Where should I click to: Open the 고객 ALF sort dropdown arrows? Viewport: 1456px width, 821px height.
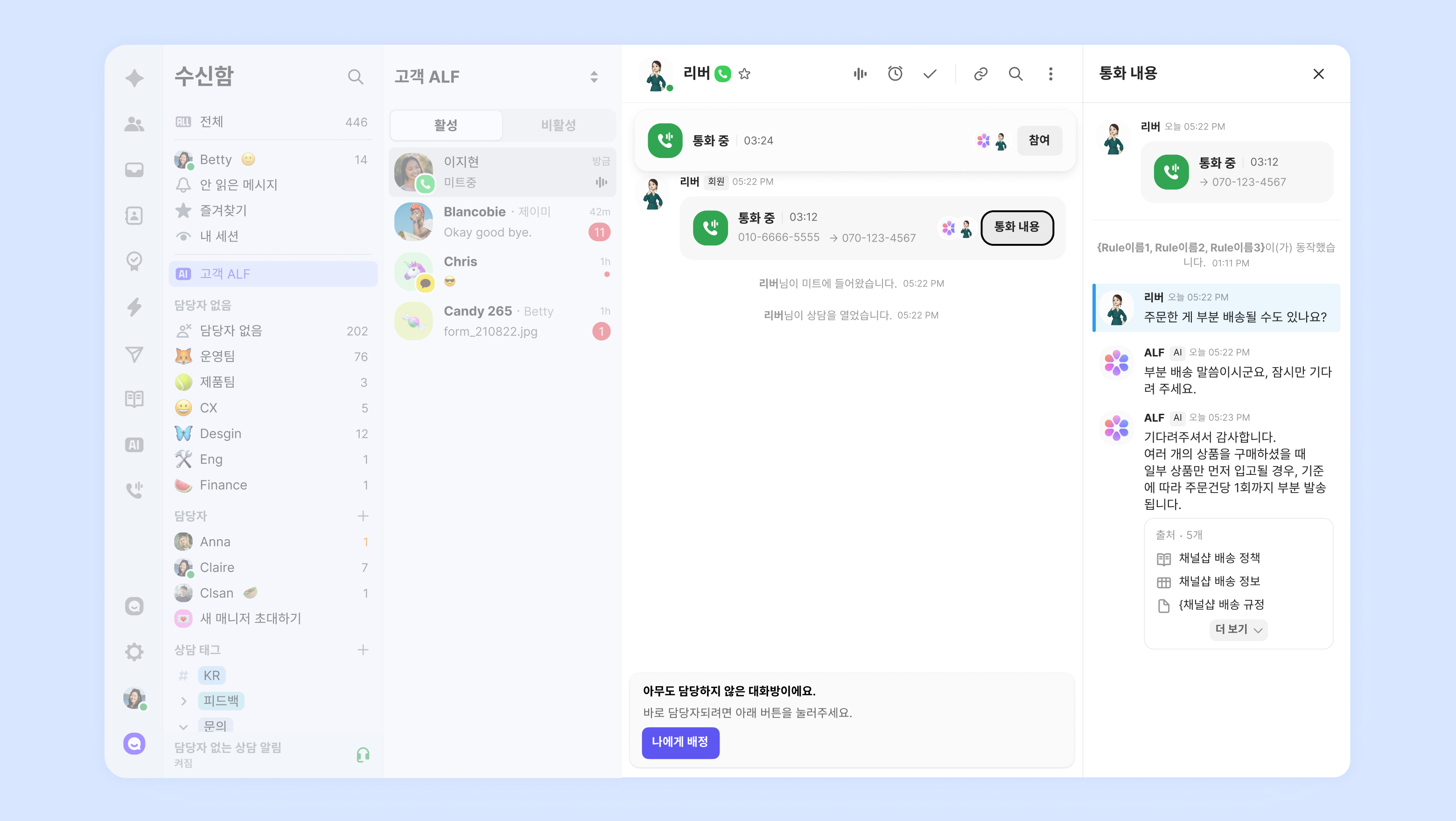click(x=594, y=77)
